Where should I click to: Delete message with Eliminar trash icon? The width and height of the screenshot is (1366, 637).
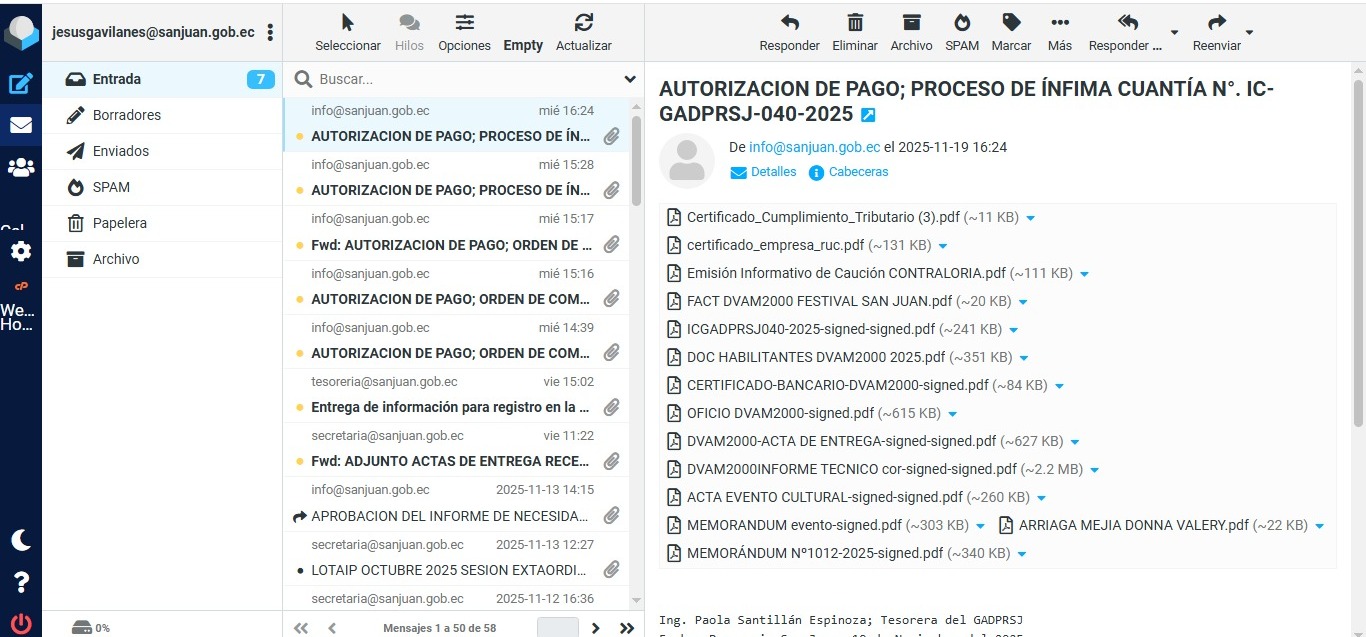(x=855, y=32)
